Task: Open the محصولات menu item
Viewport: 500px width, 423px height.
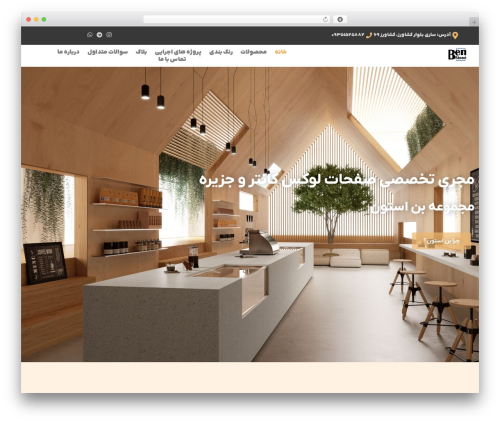Action: (253, 52)
